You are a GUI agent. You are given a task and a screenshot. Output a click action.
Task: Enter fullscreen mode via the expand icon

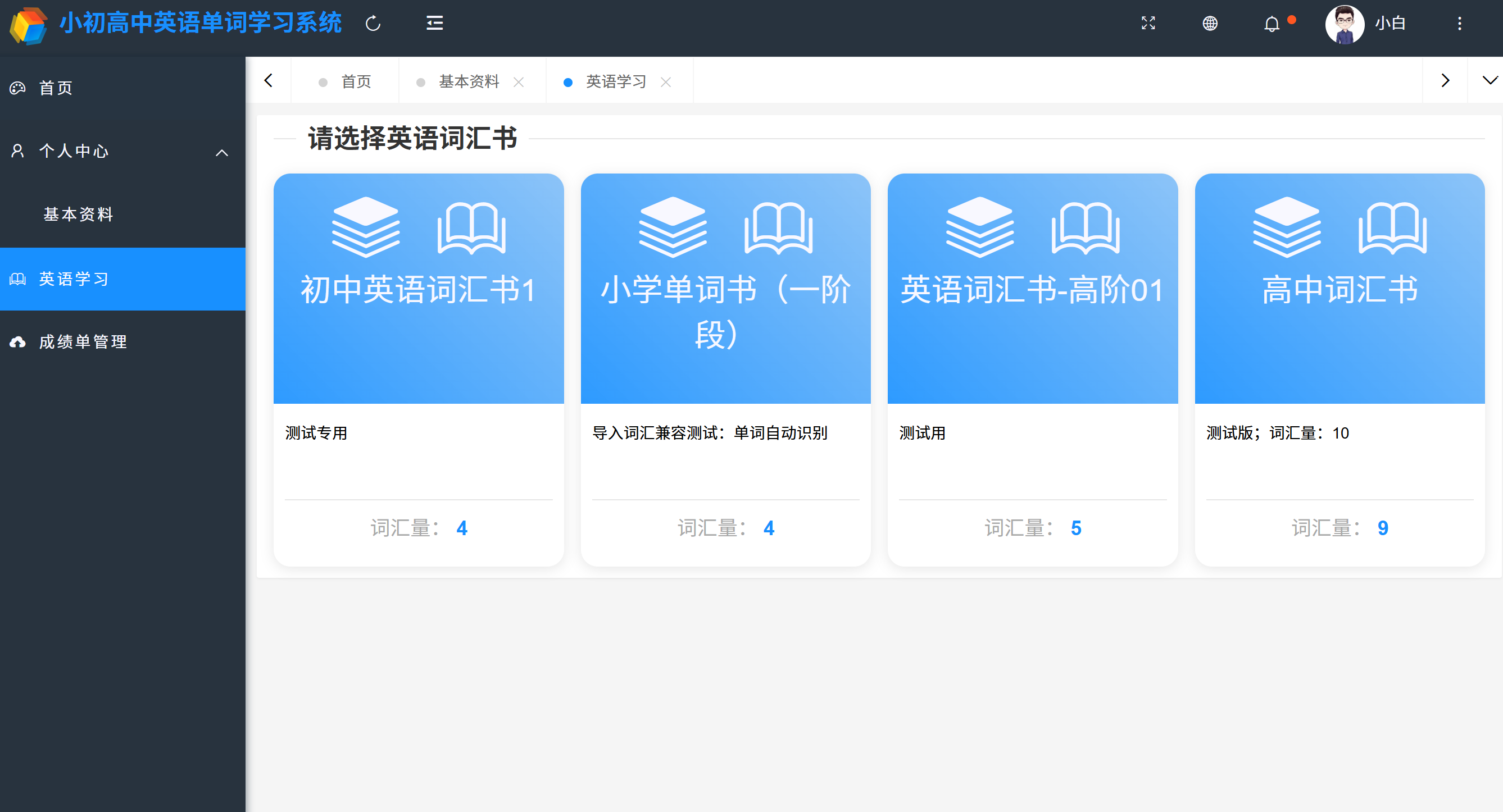(1148, 24)
